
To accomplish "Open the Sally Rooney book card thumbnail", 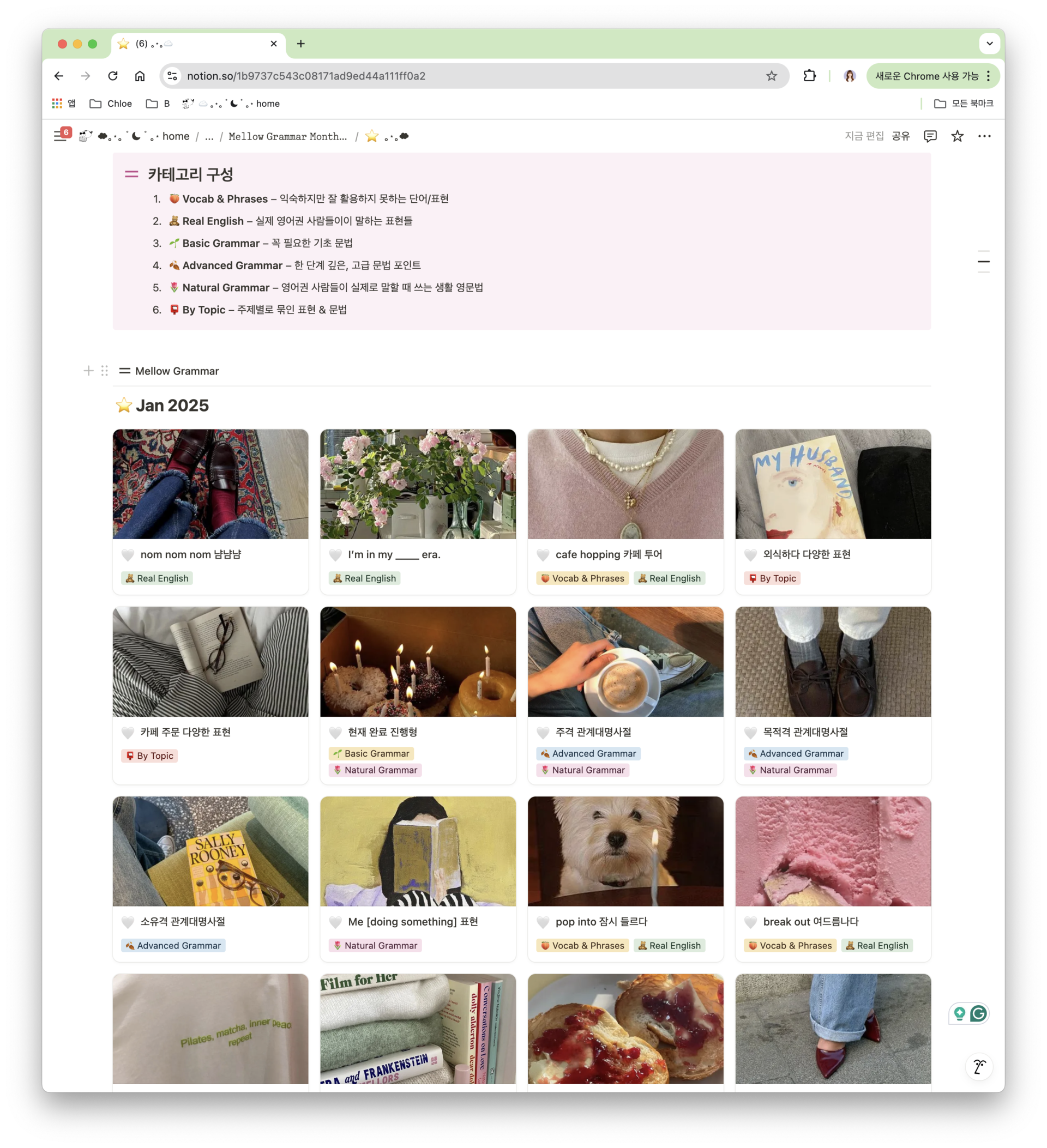I will point(210,851).
